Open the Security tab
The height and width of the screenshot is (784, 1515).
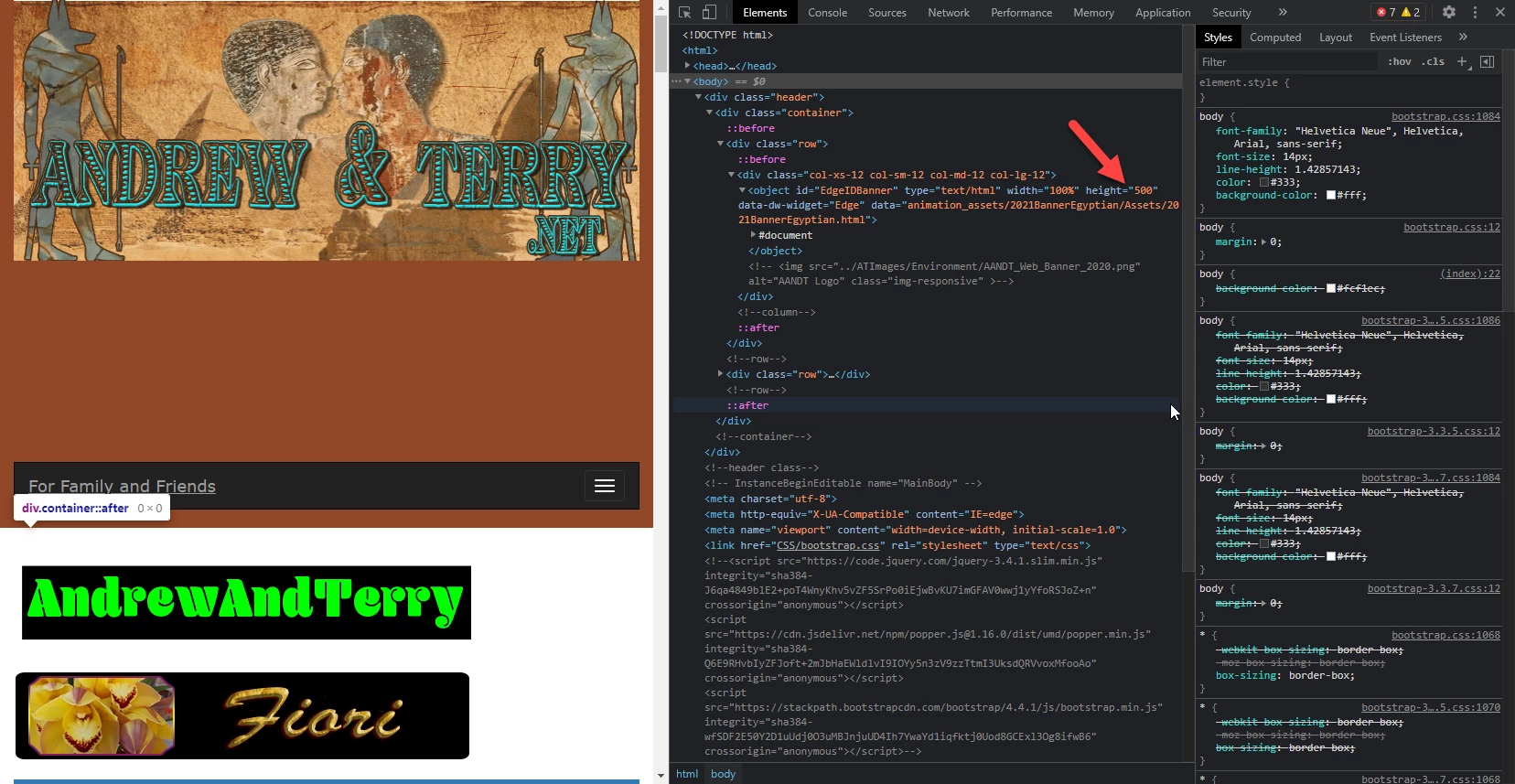pyautogui.click(x=1231, y=12)
